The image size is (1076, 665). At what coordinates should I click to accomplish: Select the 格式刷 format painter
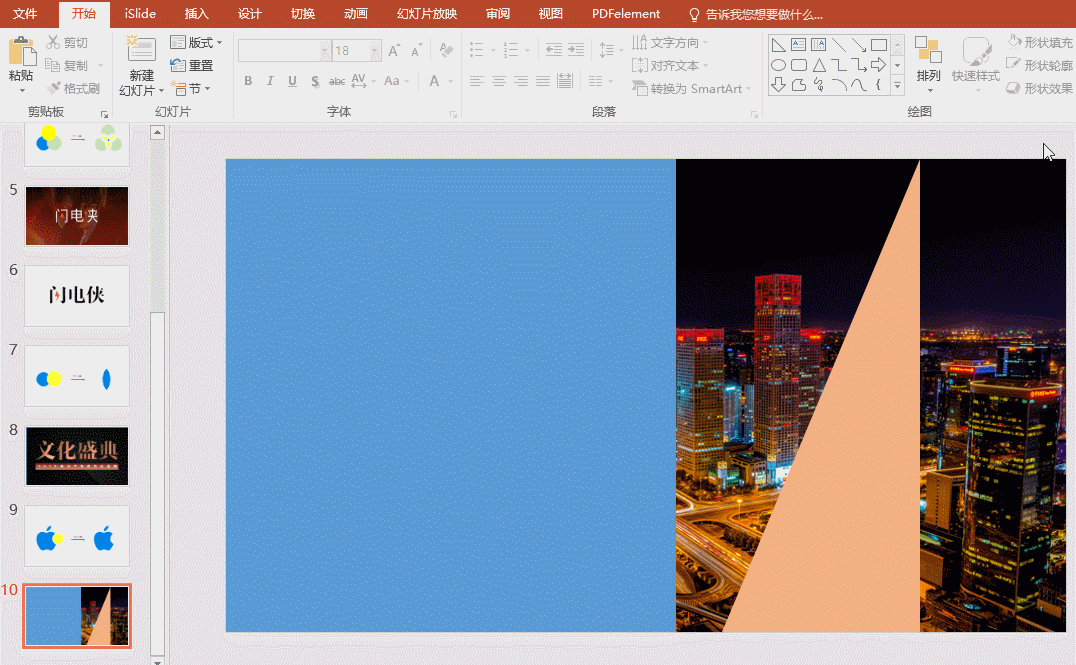73,88
